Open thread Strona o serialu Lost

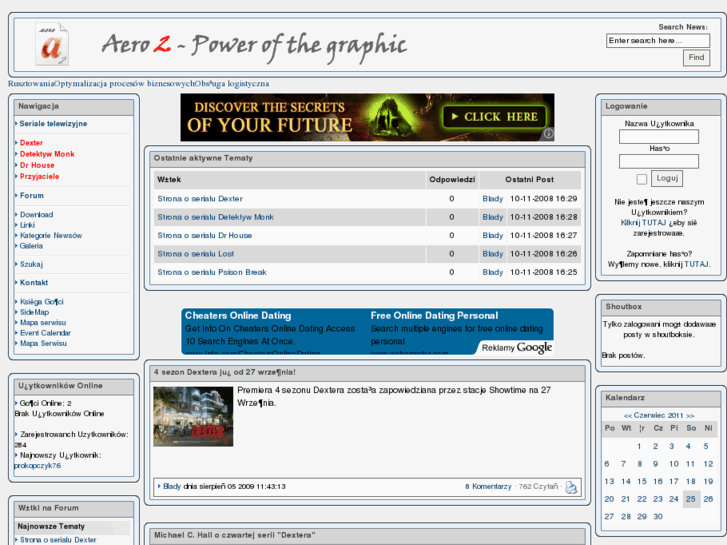195,254
